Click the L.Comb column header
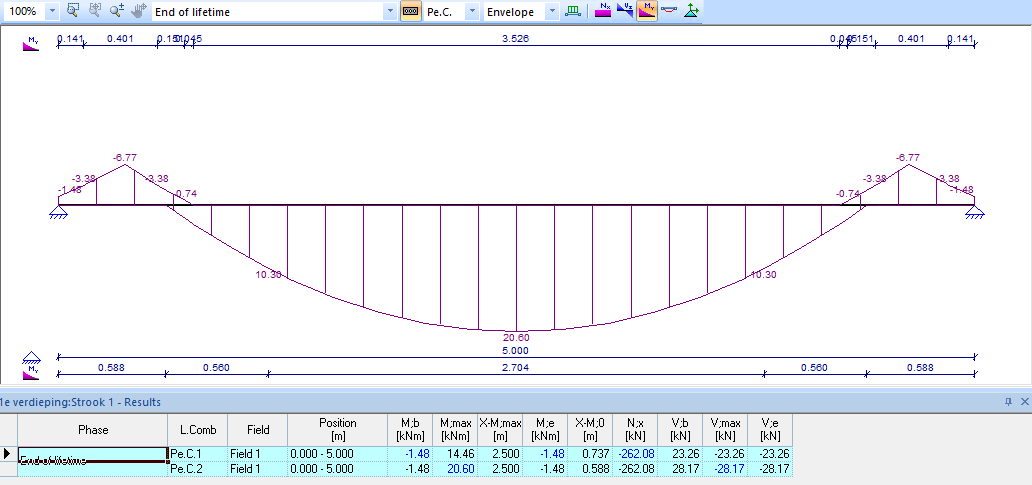 click(x=198, y=430)
